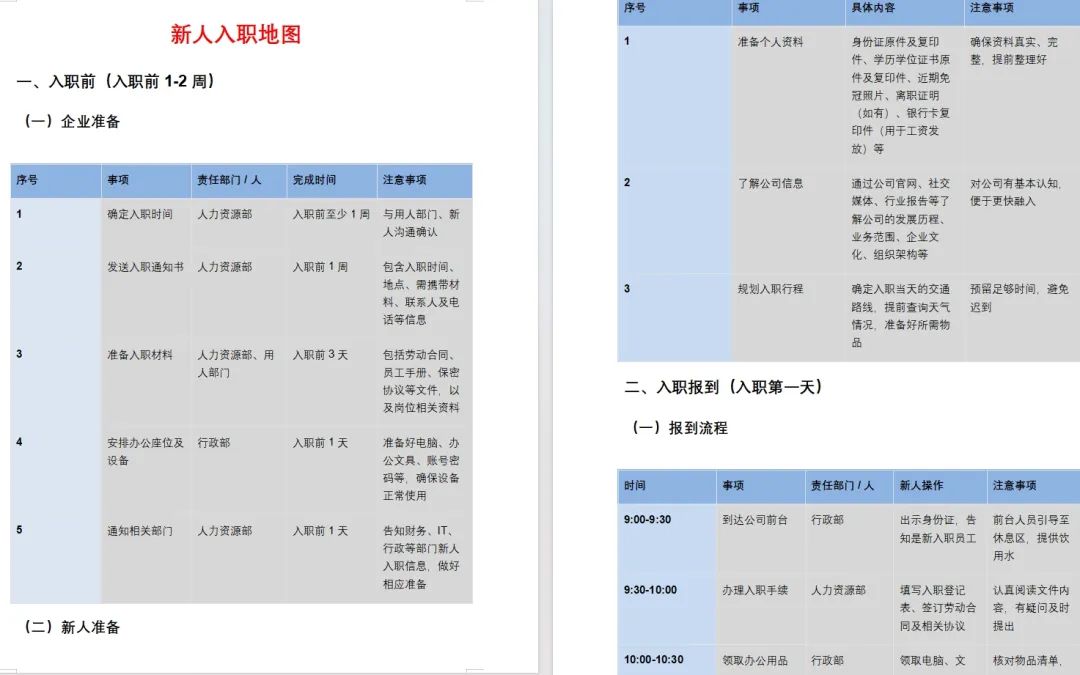This screenshot has width=1080, height=675.
Task: Select the cell 人力资源部、用人部门
Action: tap(236, 364)
